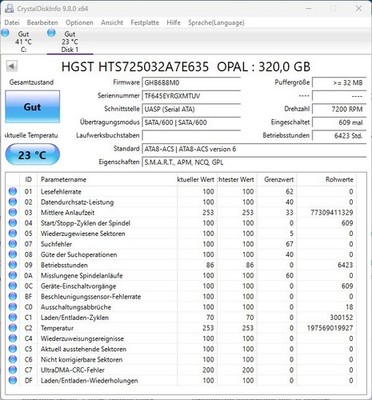This screenshot has height=400, width=372.
Task: Select the Disk 1 status tab
Action: point(70,42)
